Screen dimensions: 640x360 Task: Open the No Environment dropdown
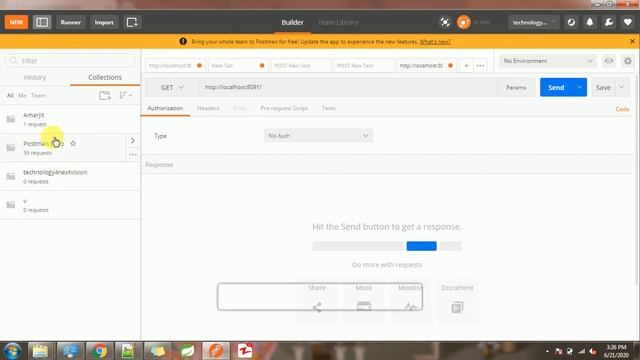pos(548,61)
